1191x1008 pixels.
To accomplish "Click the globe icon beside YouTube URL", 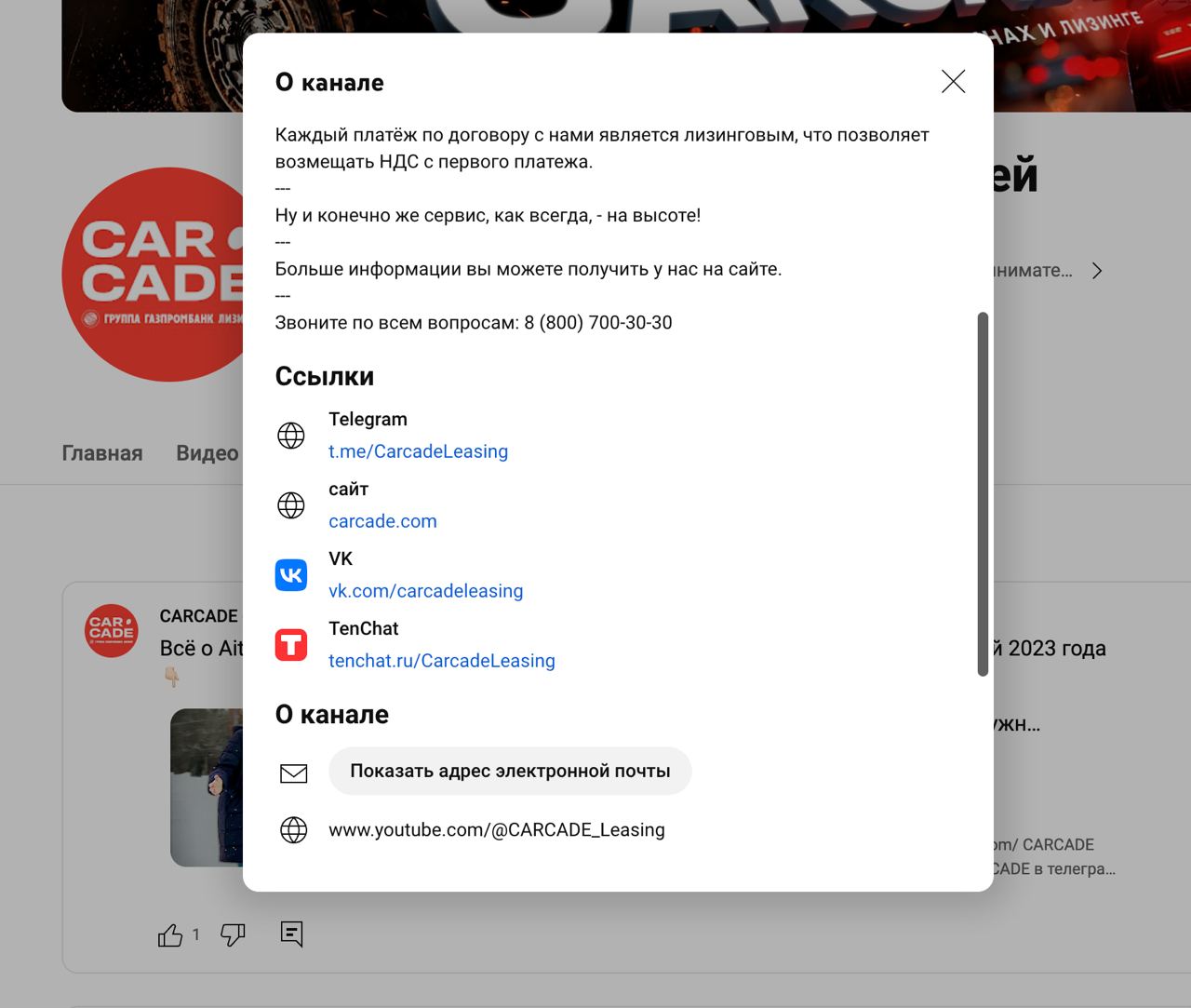I will [294, 830].
